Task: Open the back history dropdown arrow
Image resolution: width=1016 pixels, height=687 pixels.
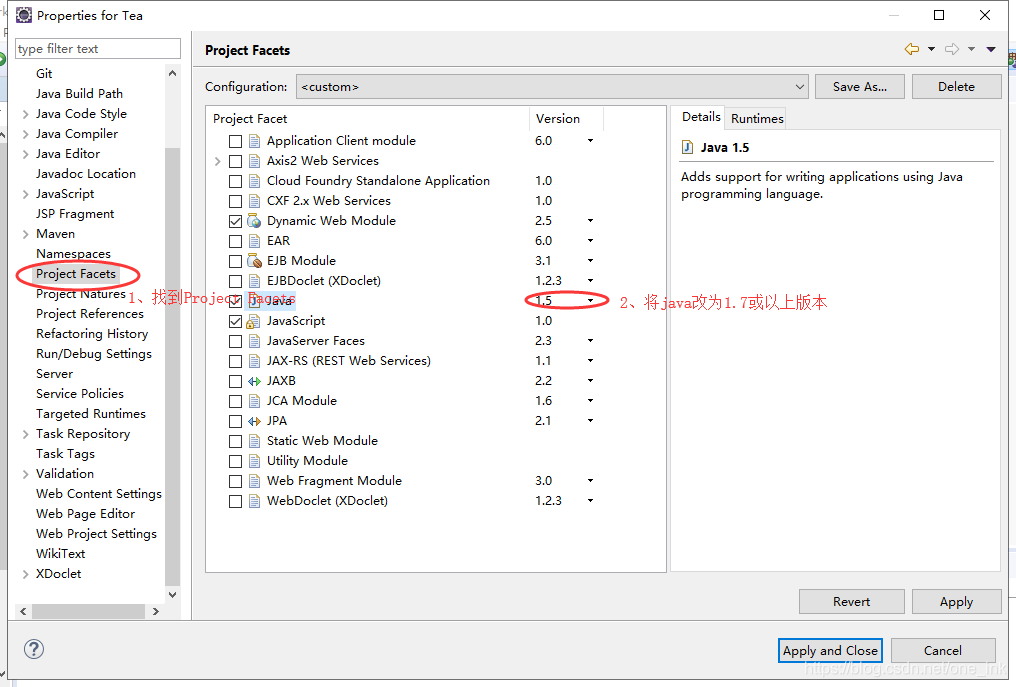Action: pos(931,49)
